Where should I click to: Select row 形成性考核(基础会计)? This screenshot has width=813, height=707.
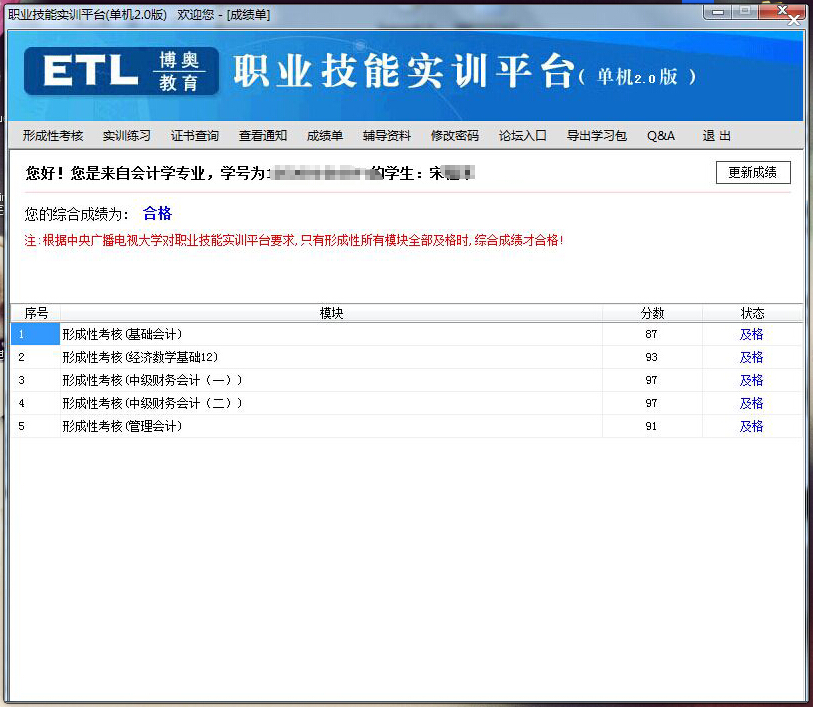(406, 334)
